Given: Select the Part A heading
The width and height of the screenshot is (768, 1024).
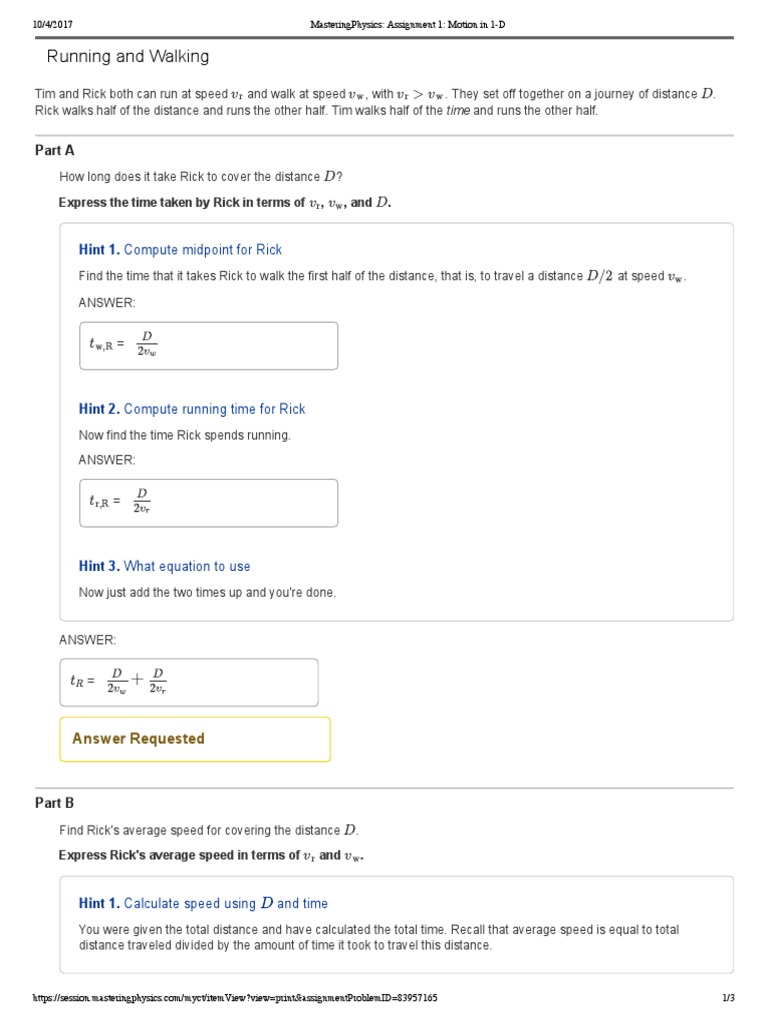Looking at the screenshot, I should 55,150.
